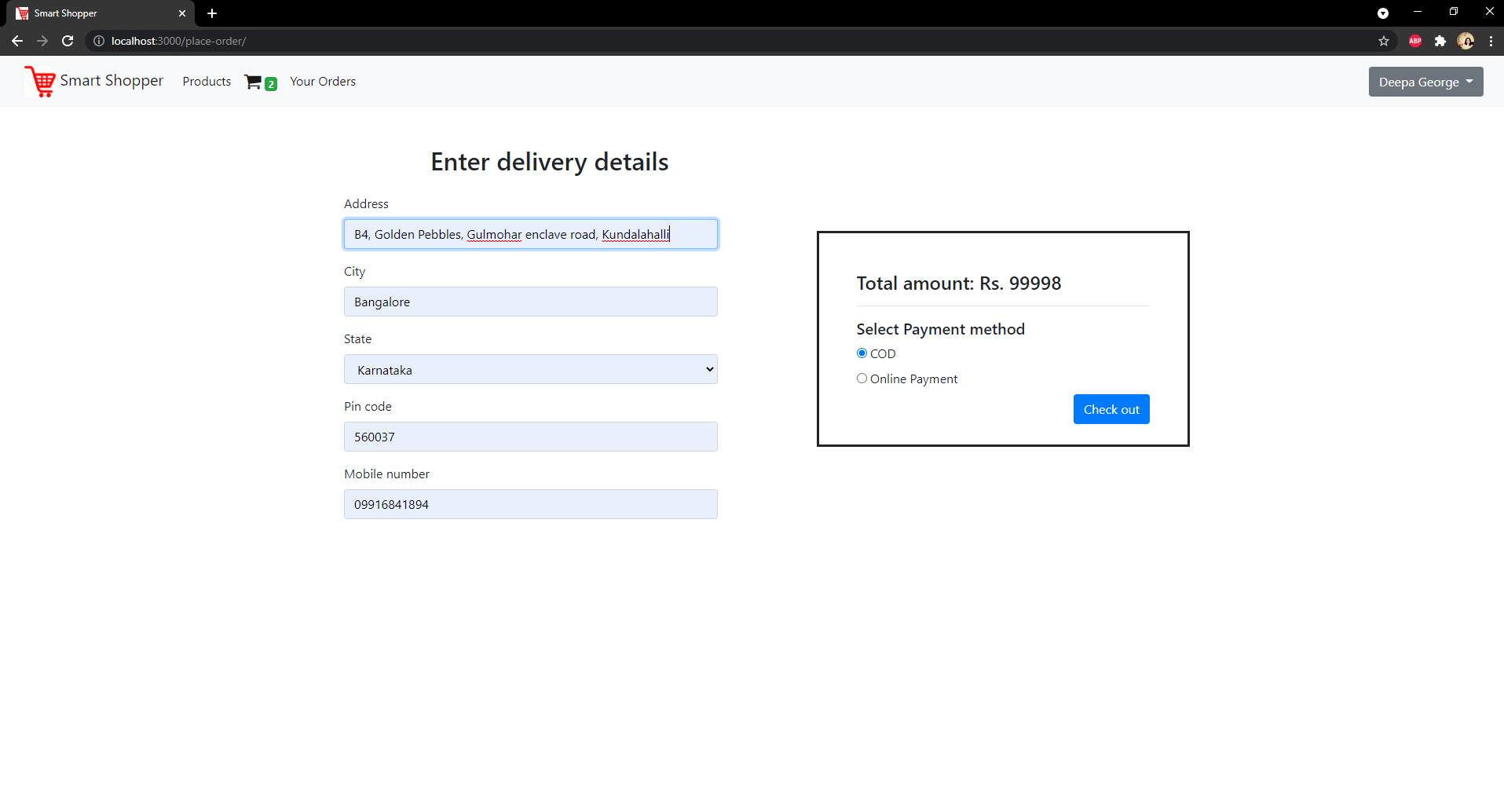The image size is (1504, 812).
Task: Open Chrome three-dot menu
Action: 1491,41
